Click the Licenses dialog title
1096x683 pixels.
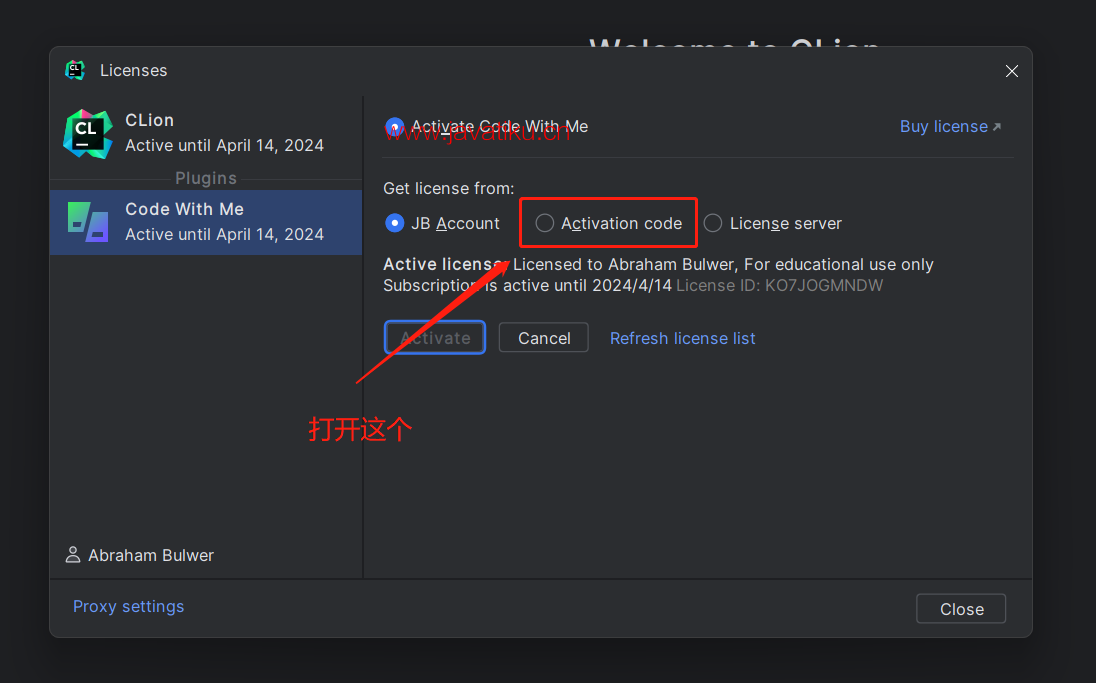pyautogui.click(x=134, y=71)
